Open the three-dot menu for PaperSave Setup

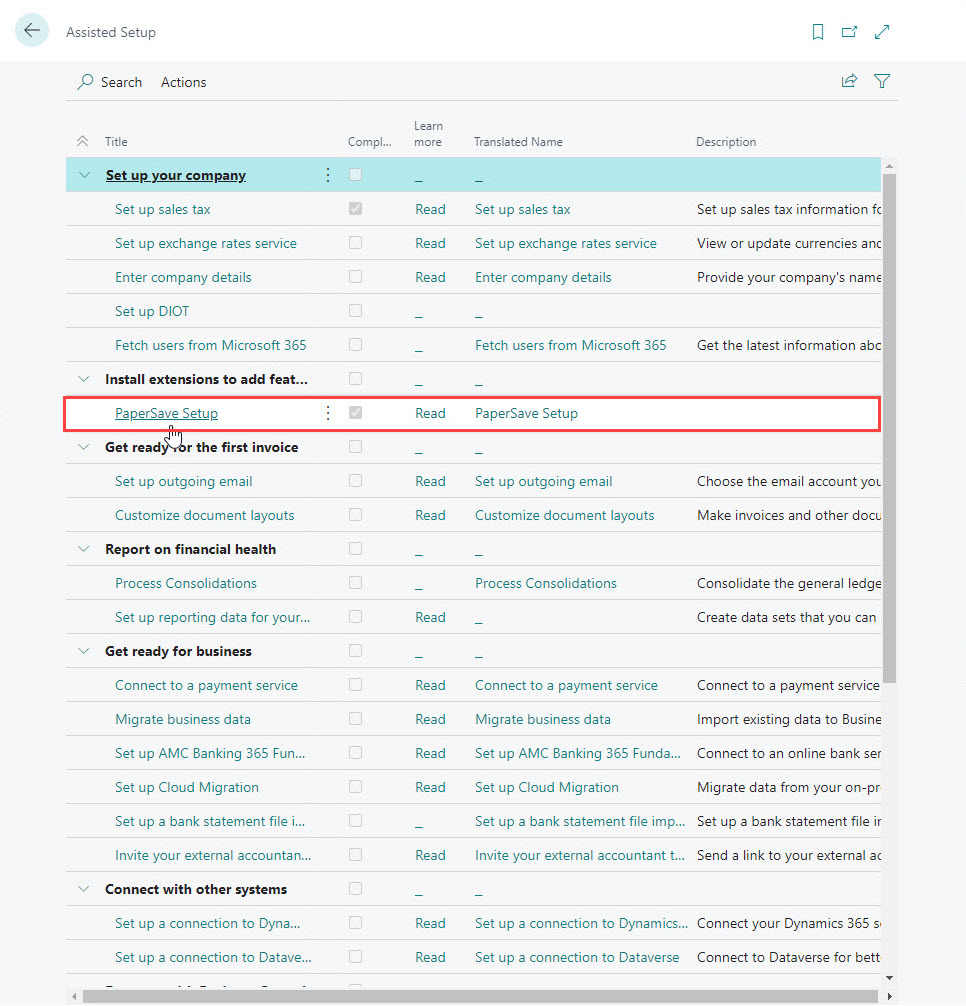click(328, 413)
